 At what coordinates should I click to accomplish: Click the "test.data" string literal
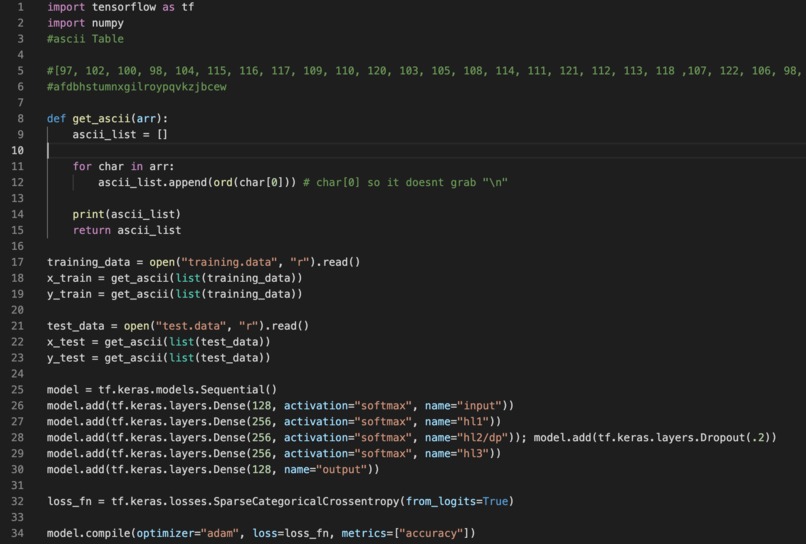[x=191, y=326]
